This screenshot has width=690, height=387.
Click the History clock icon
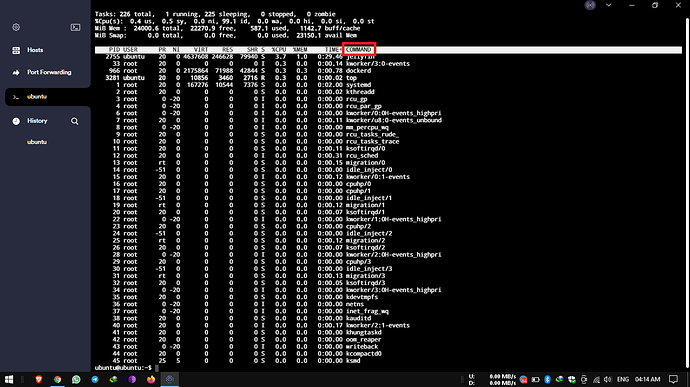[16, 121]
